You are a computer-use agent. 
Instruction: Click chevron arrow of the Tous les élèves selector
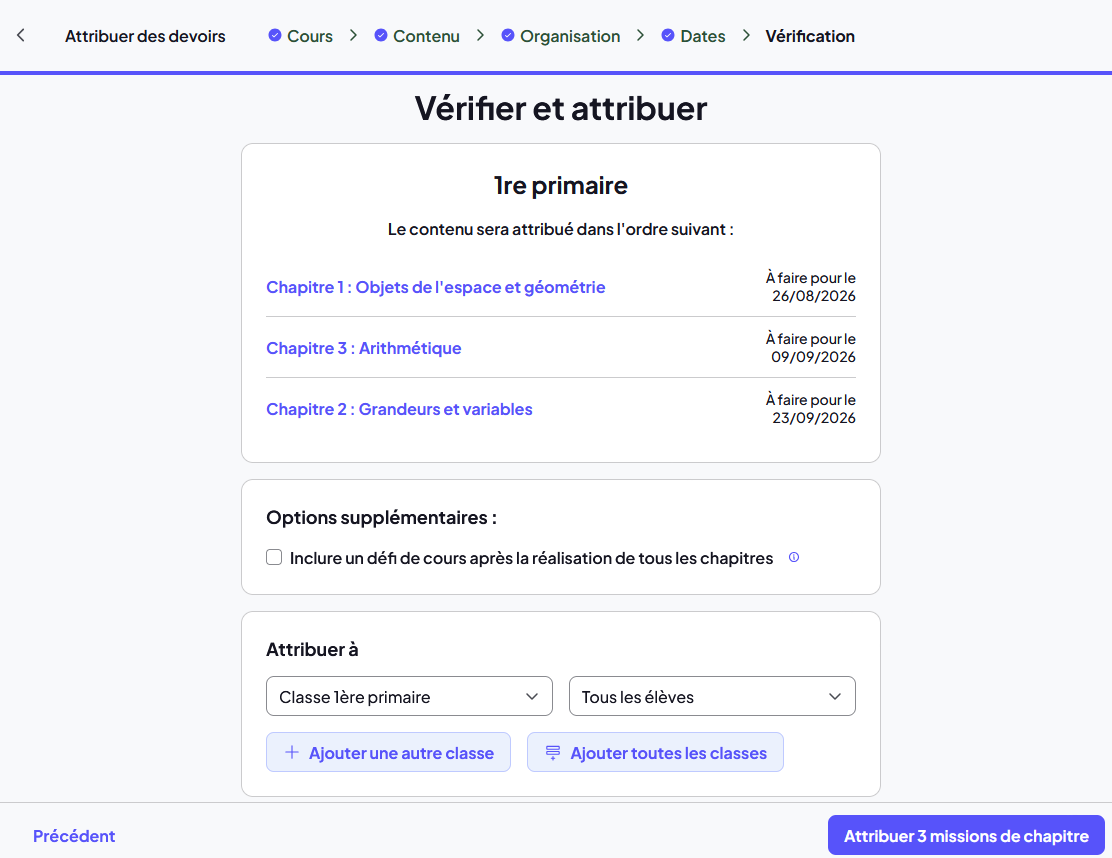tap(835, 696)
